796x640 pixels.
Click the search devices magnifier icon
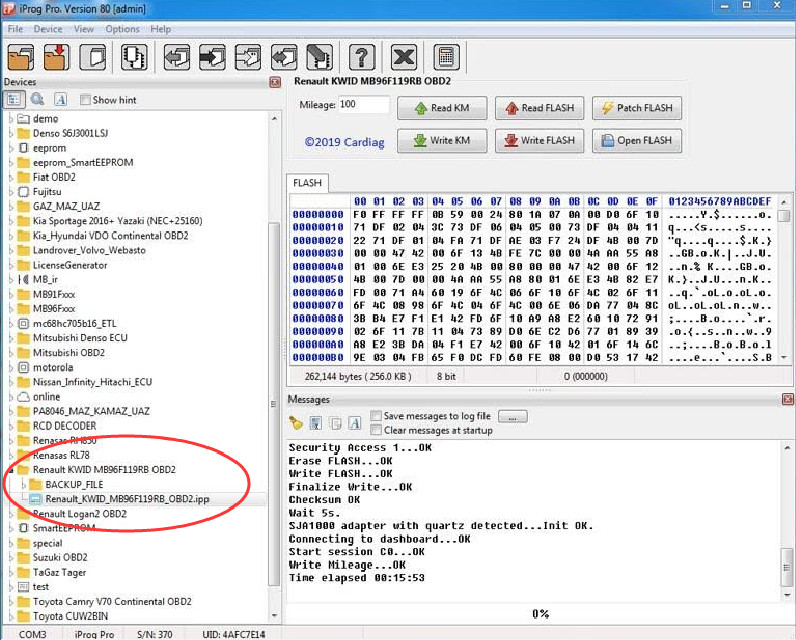[37, 99]
